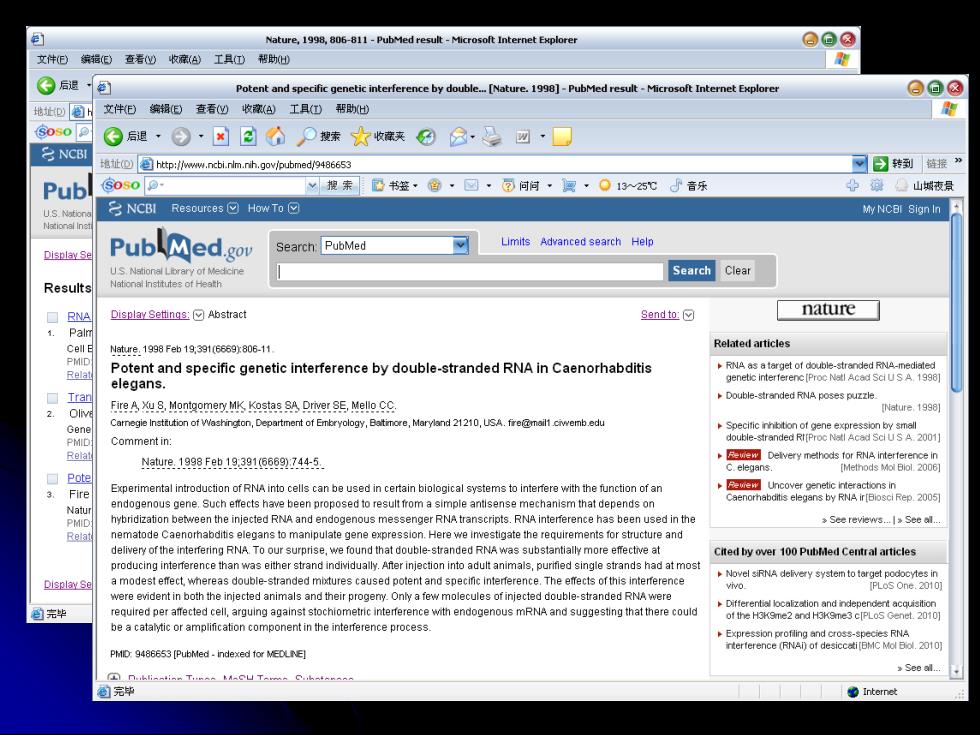Click the Refresh page icon

[248, 136]
